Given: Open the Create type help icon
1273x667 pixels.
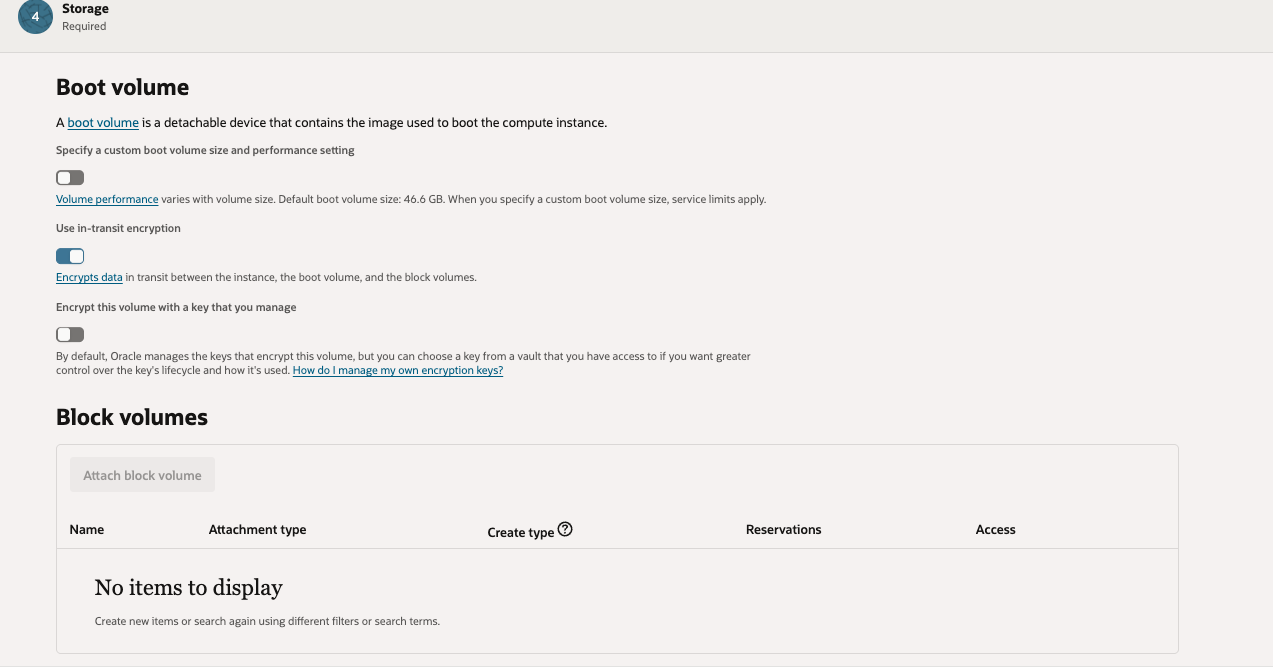Looking at the screenshot, I should pyautogui.click(x=565, y=530).
